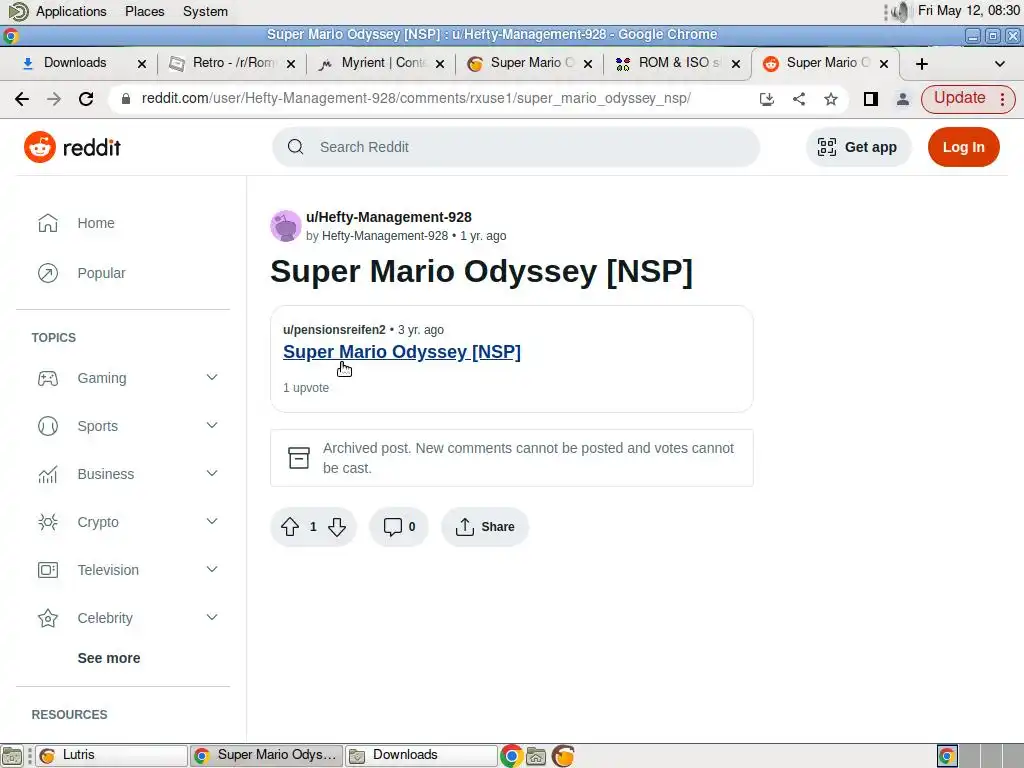1024x768 pixels.
Task: Open u/Hefty-Management-928 profile heading link
Action: [389, 217]
